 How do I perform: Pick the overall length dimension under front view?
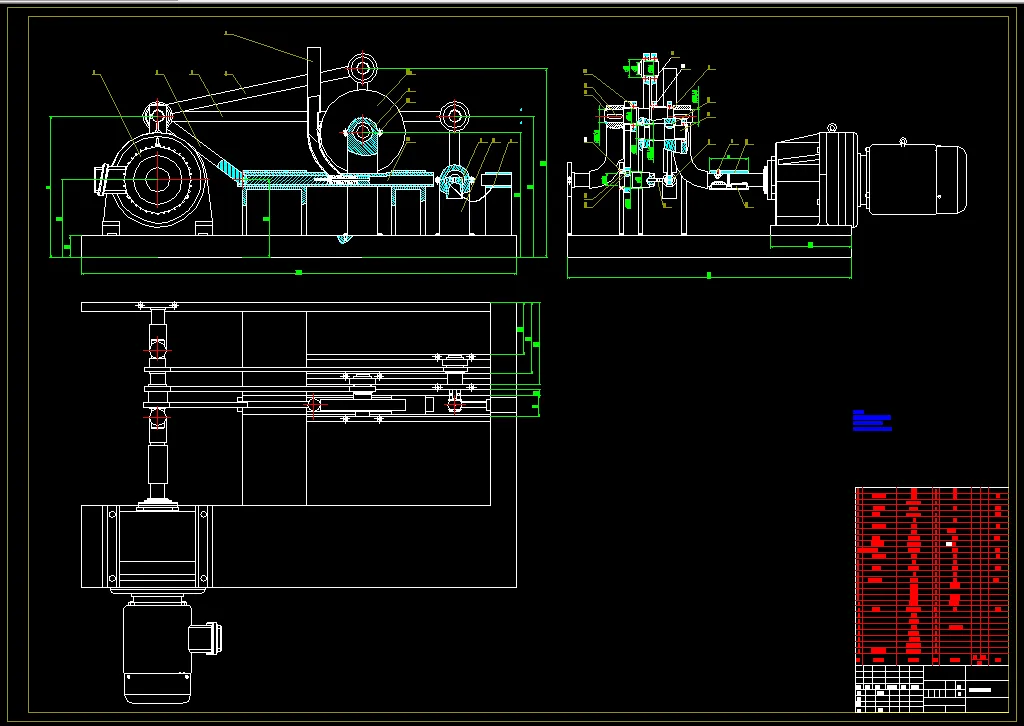(x=298, y=272)
